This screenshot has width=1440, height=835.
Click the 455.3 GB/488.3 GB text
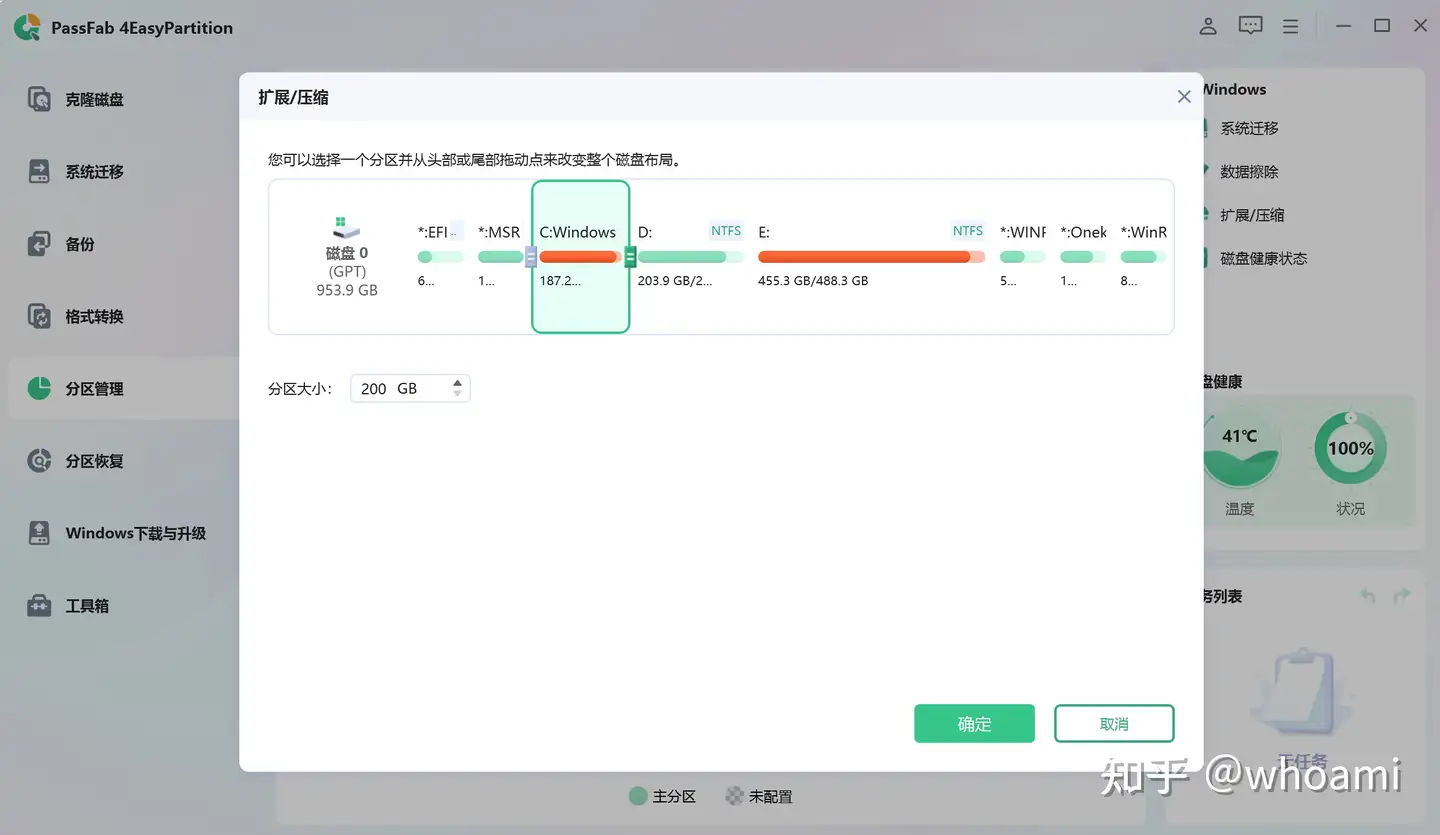coord(813,281)
